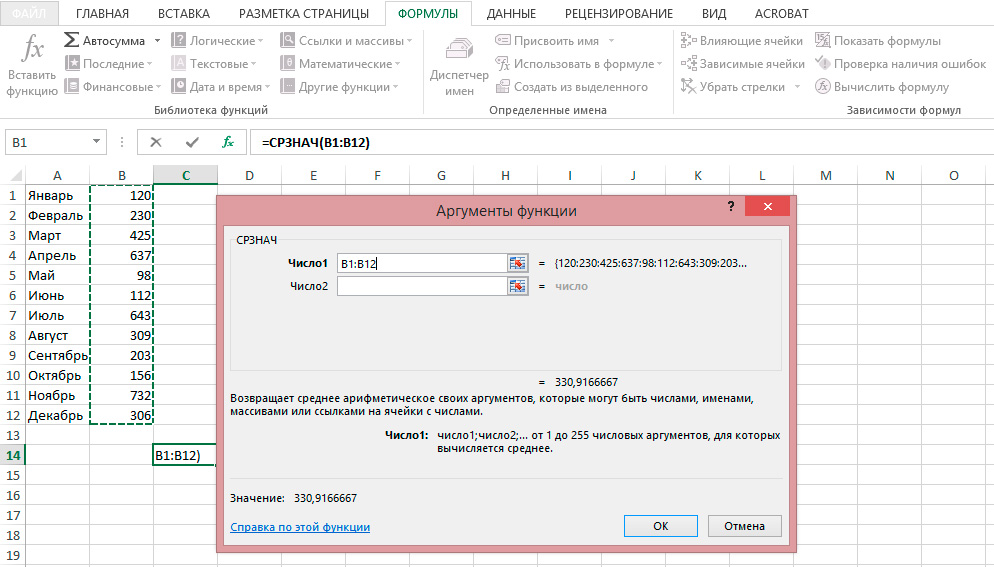Click the fx icon in the formula bar

click(228, 142)
